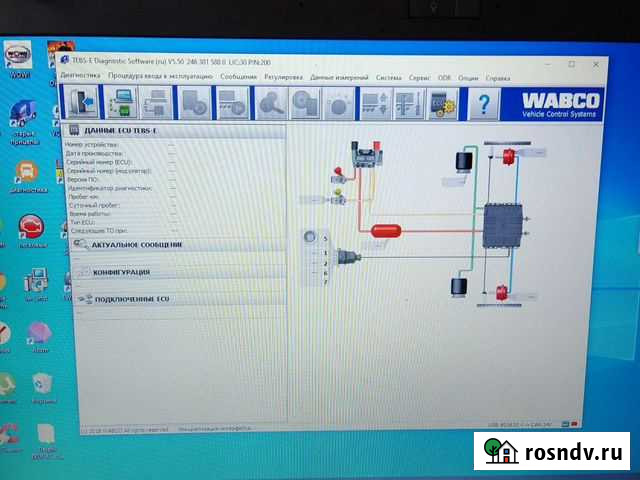Click the exit door toolbar icon
The image size is (640, 480).
82,103
